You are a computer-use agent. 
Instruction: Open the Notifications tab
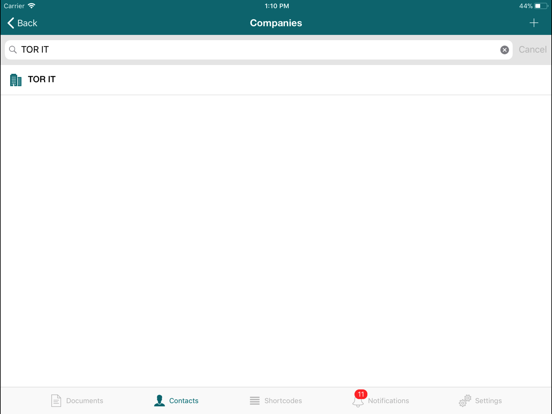(381, 400)
